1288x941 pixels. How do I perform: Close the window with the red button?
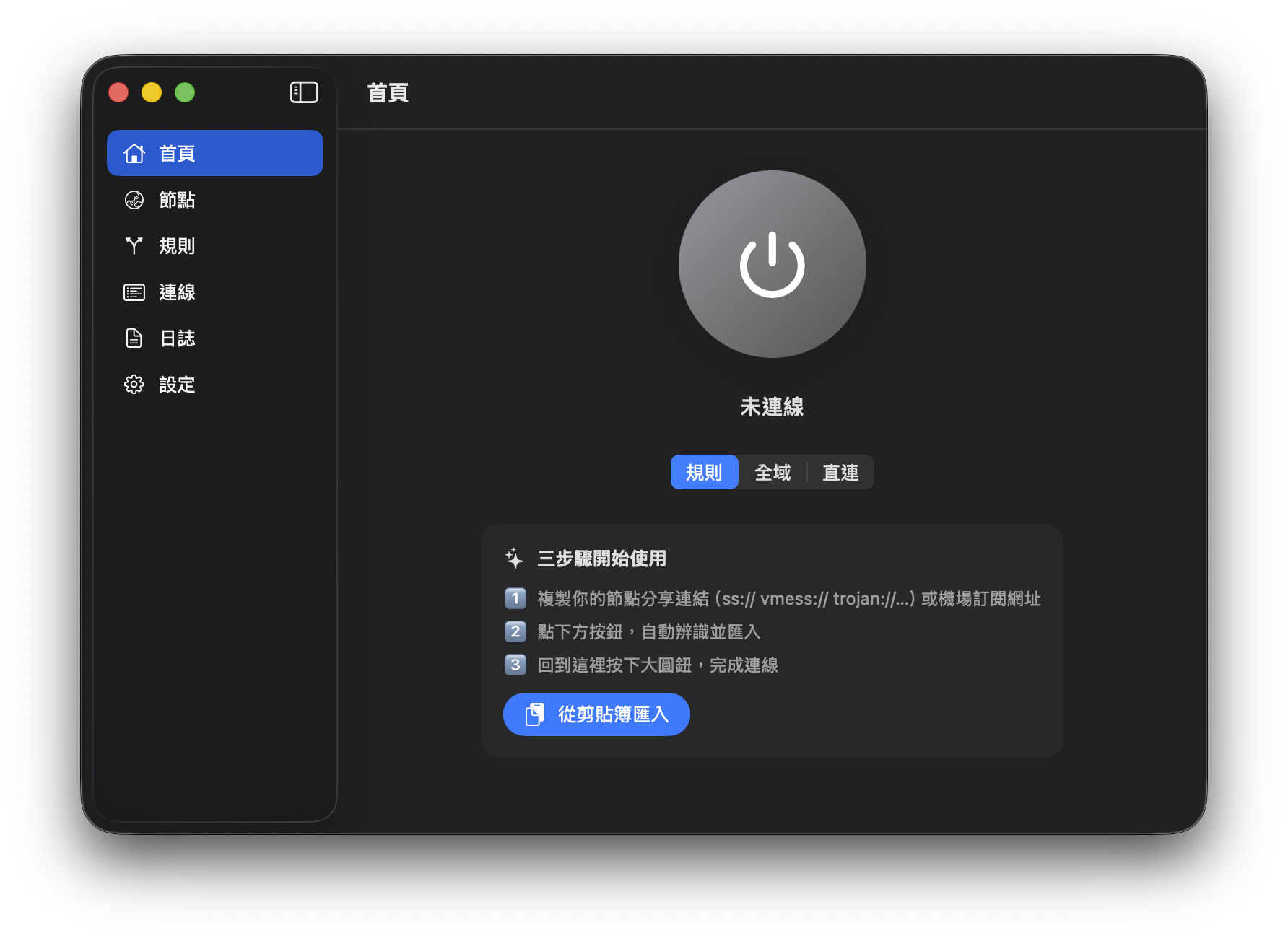(x=118, y=92)
